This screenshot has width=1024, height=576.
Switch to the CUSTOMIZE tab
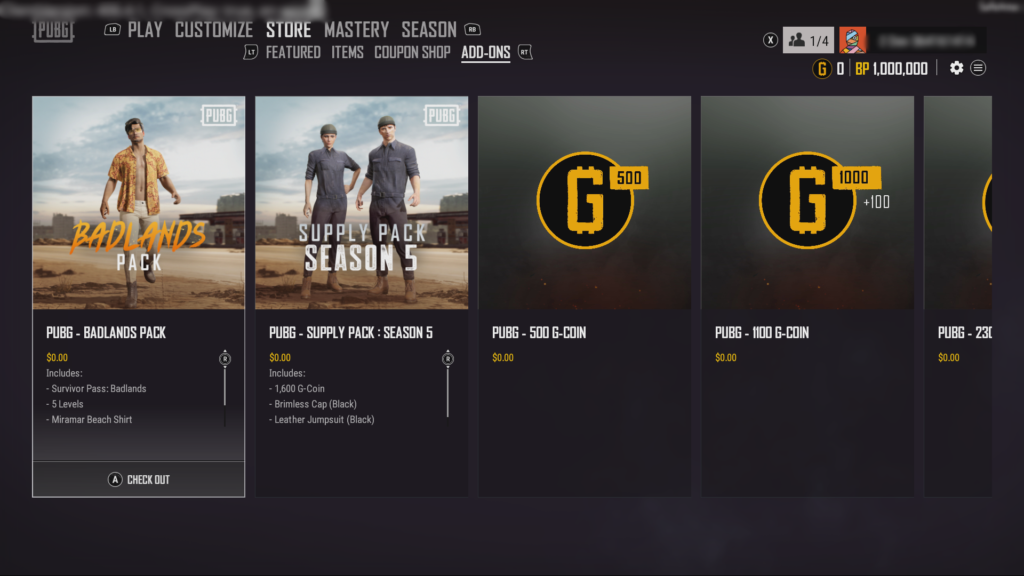pyautogui.click(x=214, y=30)
